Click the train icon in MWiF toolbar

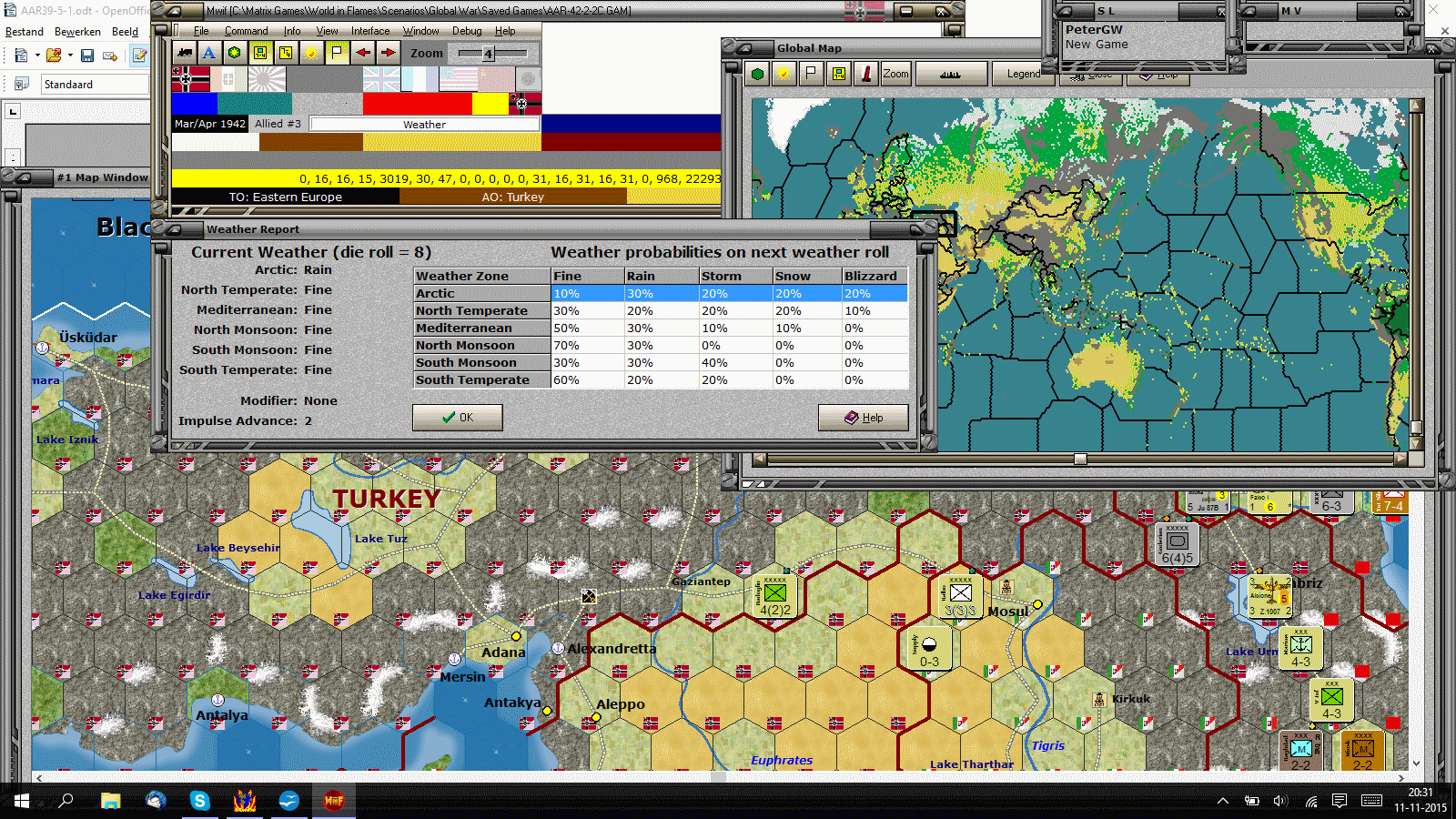185,53
